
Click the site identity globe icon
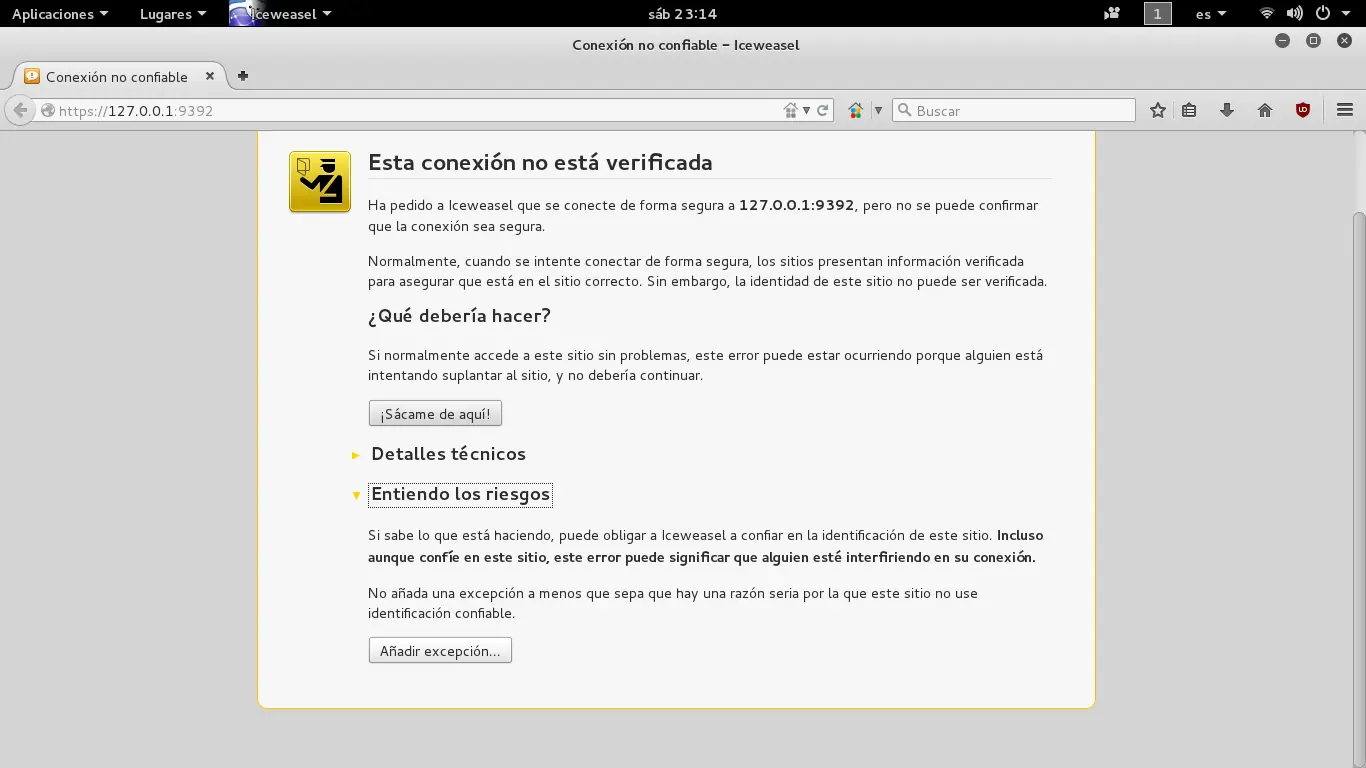[x=47, y=111]
